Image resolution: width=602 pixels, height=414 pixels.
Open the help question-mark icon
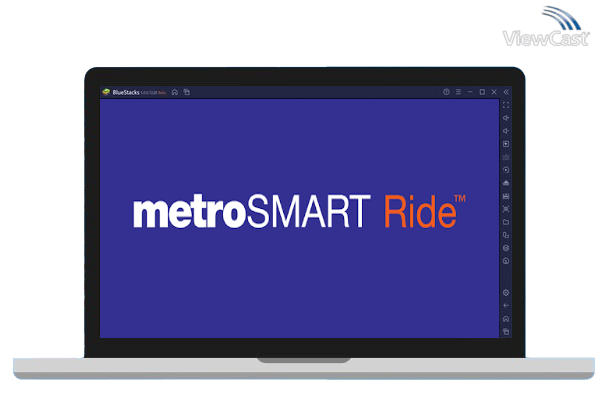coord(446,92)
